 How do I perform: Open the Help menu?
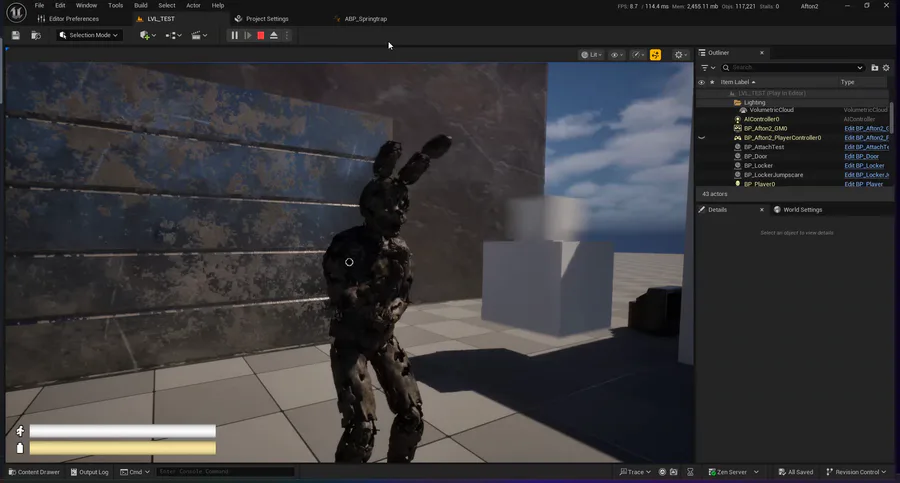coord(218,5)
